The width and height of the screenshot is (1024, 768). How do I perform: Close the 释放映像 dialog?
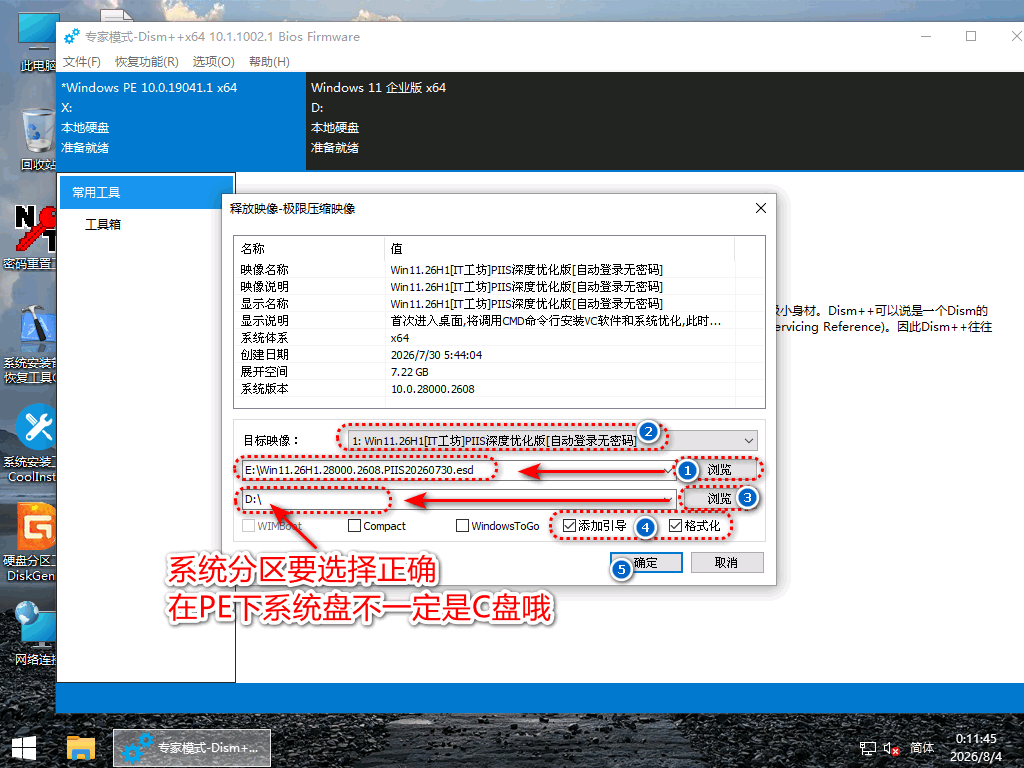click(761, 208)
